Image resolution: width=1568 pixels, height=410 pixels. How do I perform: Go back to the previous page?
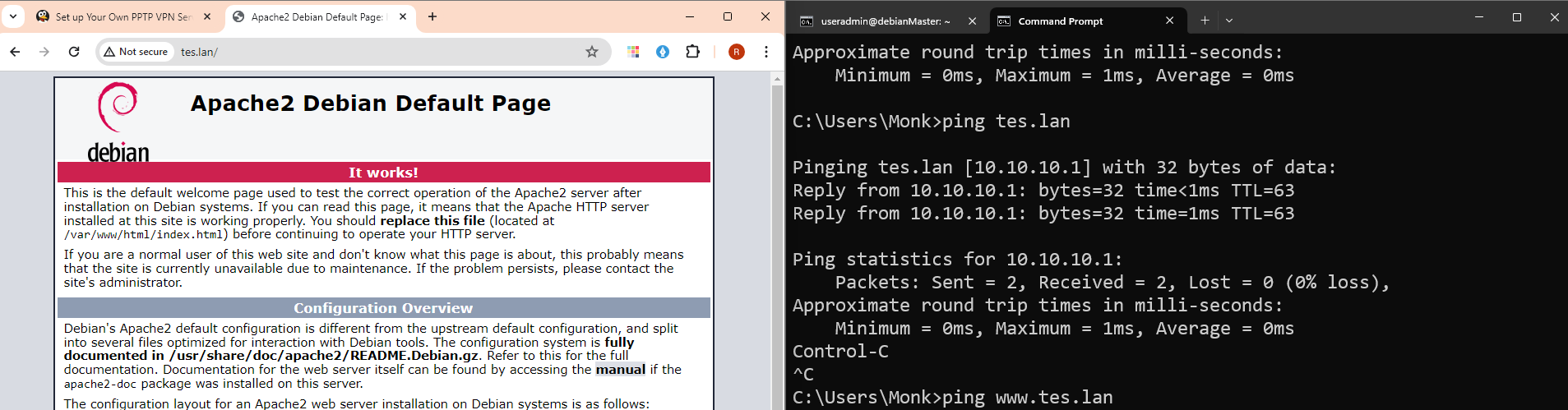15,52
